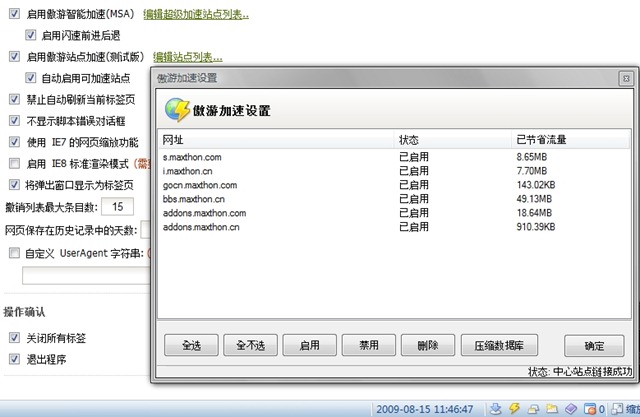This screenshot has width=640, height=417.
Task: Click the purple diamond icon in status bar
Action: click(571, 409)
